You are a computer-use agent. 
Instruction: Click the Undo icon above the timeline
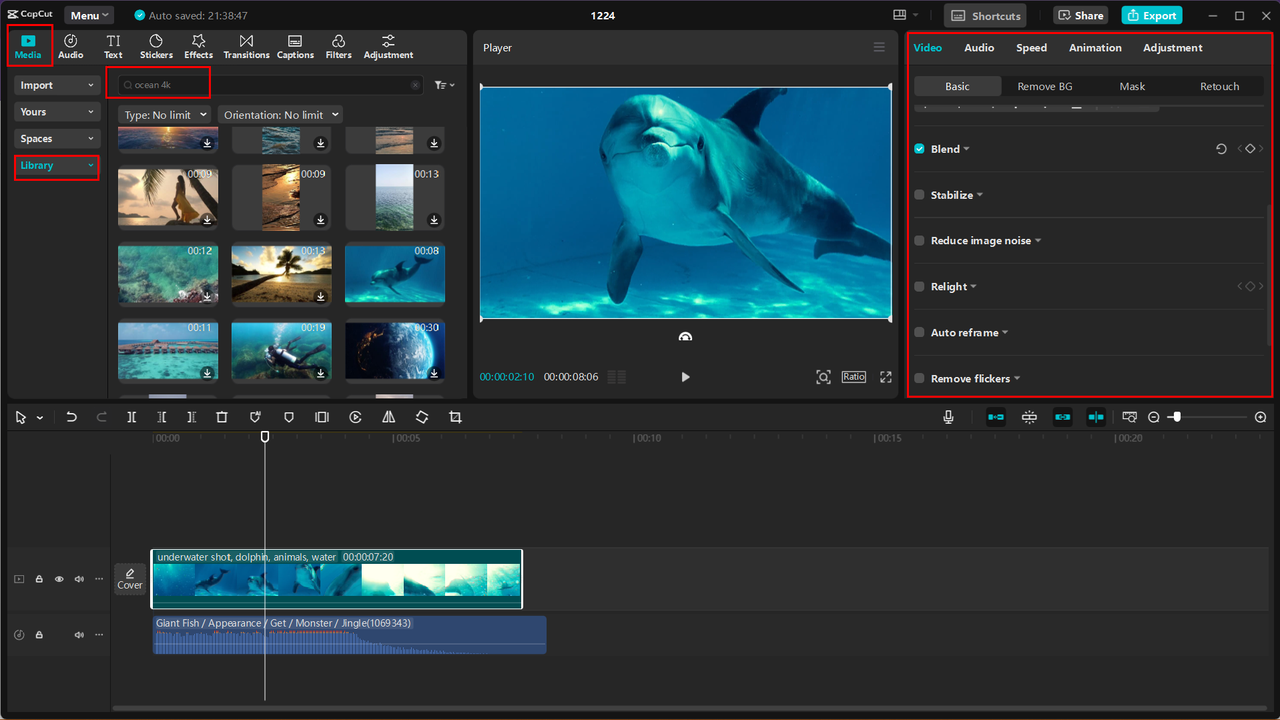coord(71,417)
